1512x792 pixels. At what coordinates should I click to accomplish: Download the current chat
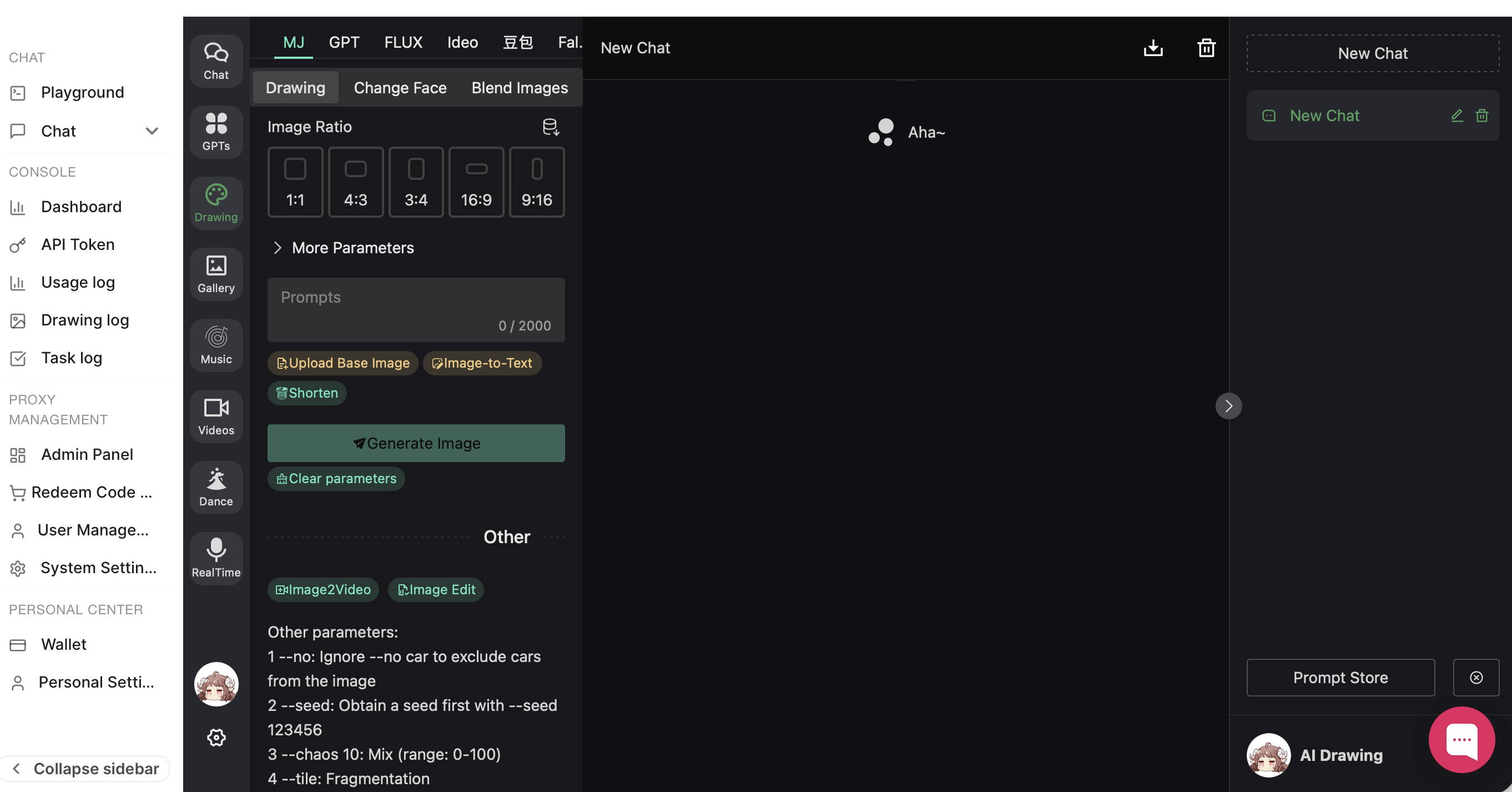pos(1153,48)
